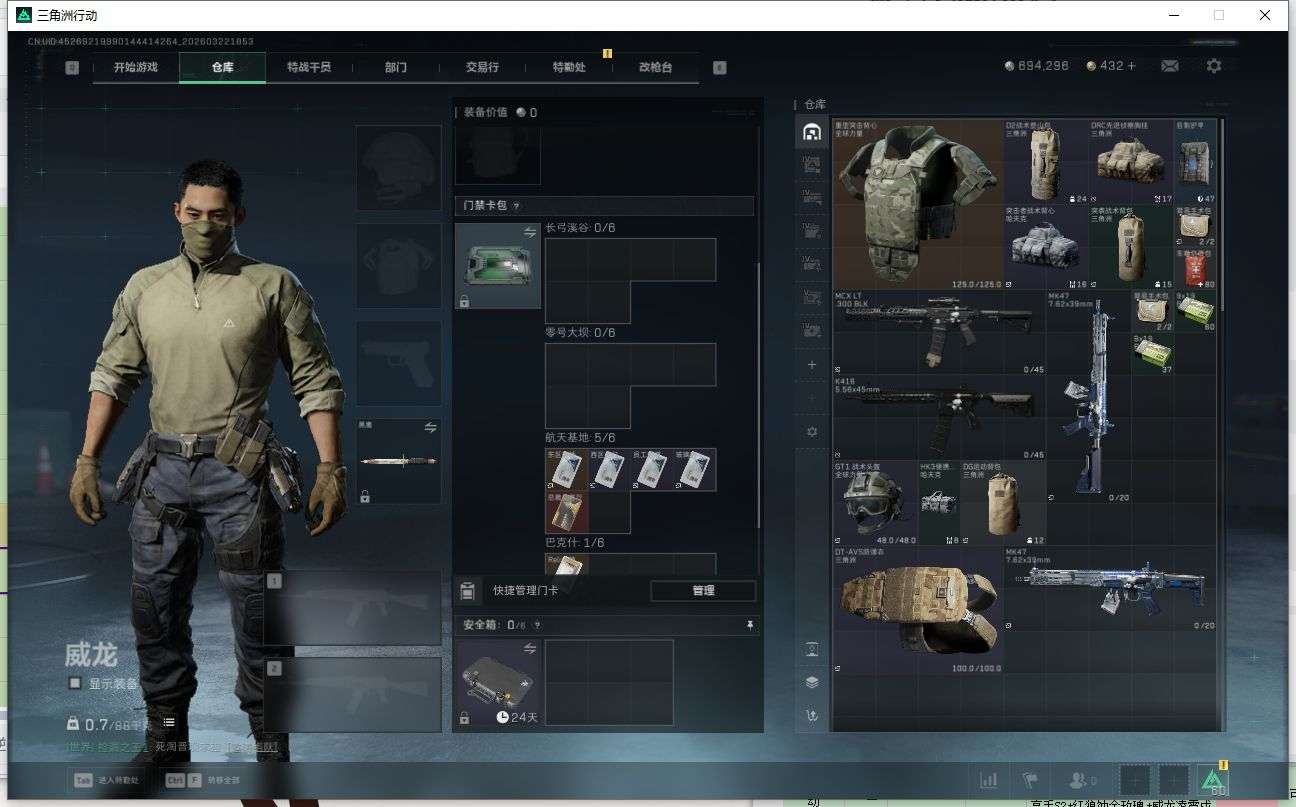Click the 694,296 currency balance
The height and width of the screenshot is (807, 1296).
click(x=1037, y=66)
